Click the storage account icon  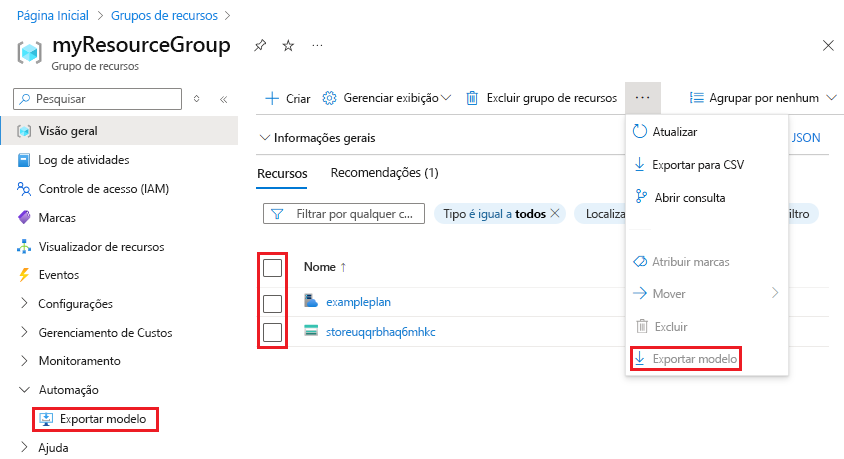pyautogui.click(x=311, y=330)
